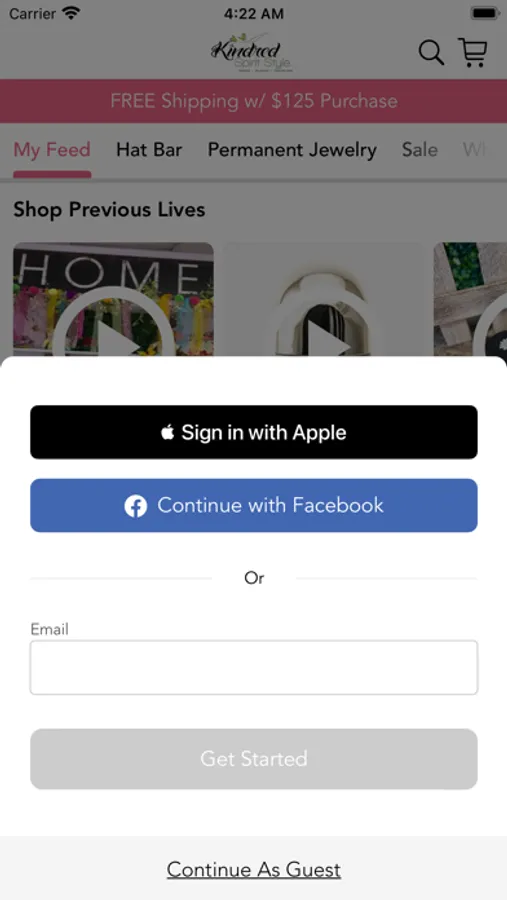Tap the Kindred Spirit Style logo
The height and width of the screenshot is (900, 507).
(253, 52)
